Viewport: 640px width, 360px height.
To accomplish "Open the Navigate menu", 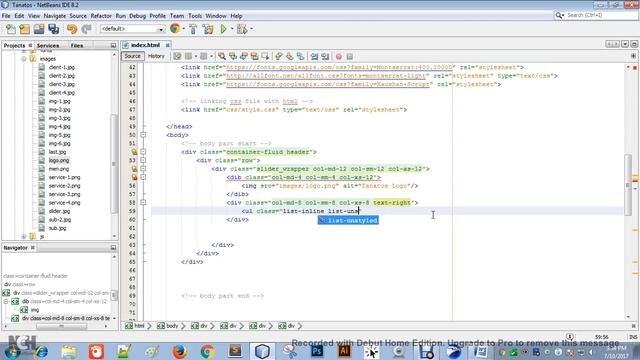I will click(x=55, y=16).
